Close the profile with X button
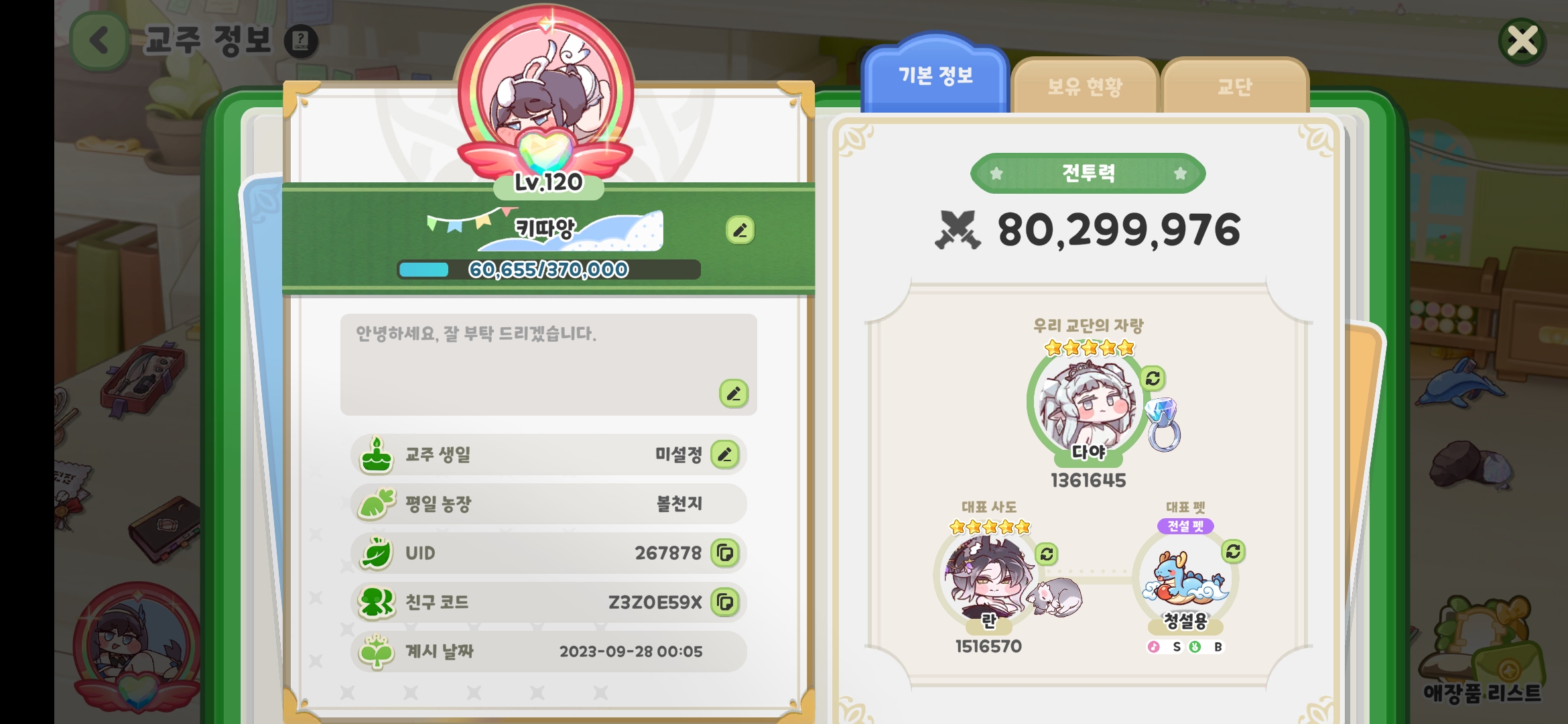Viewport: 1568px width, 724px height. coord(1522,42)
